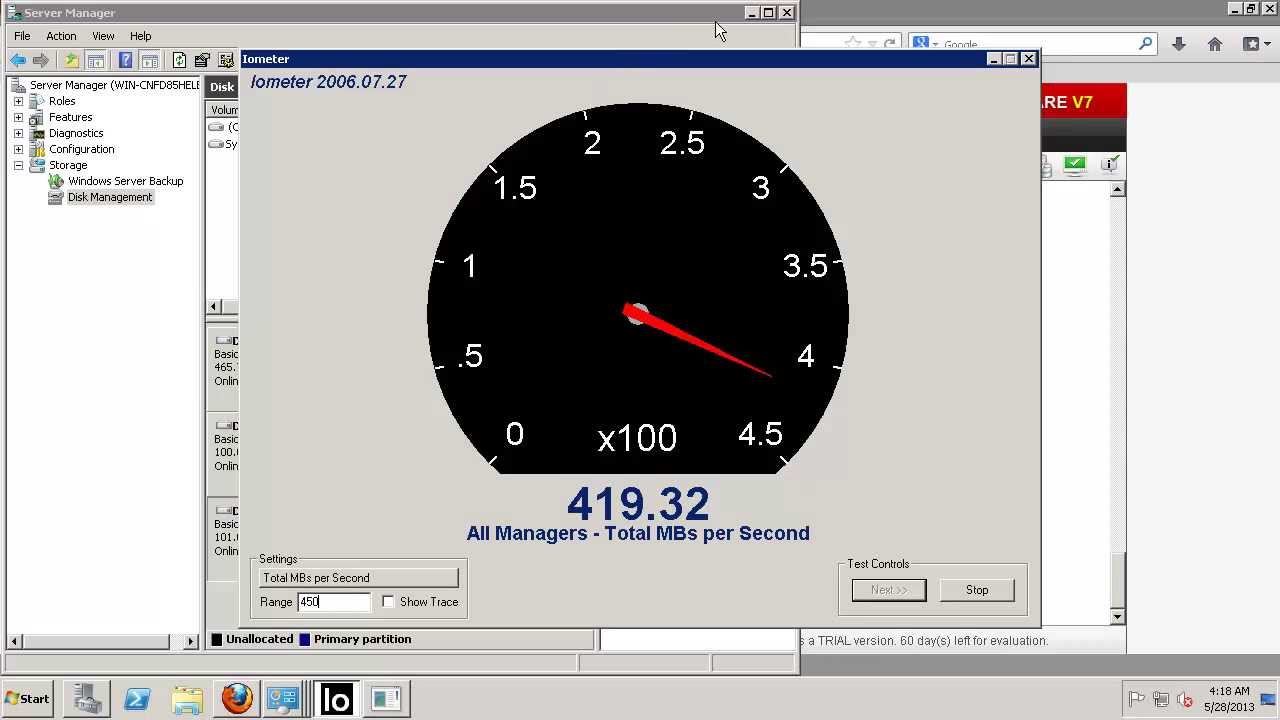The width and height of the screenshot is (1280, 720).
Task: Expand the Roles node
Action: coord(18,101)
